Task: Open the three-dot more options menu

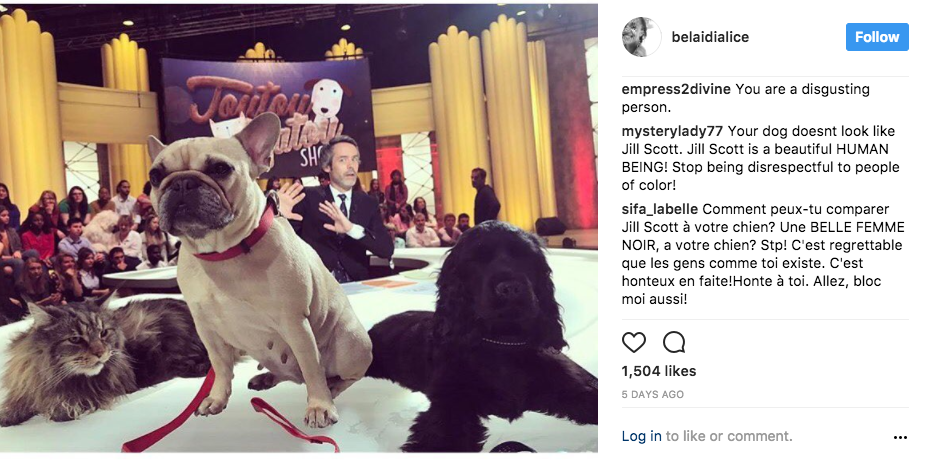Action: pos(900,437)
